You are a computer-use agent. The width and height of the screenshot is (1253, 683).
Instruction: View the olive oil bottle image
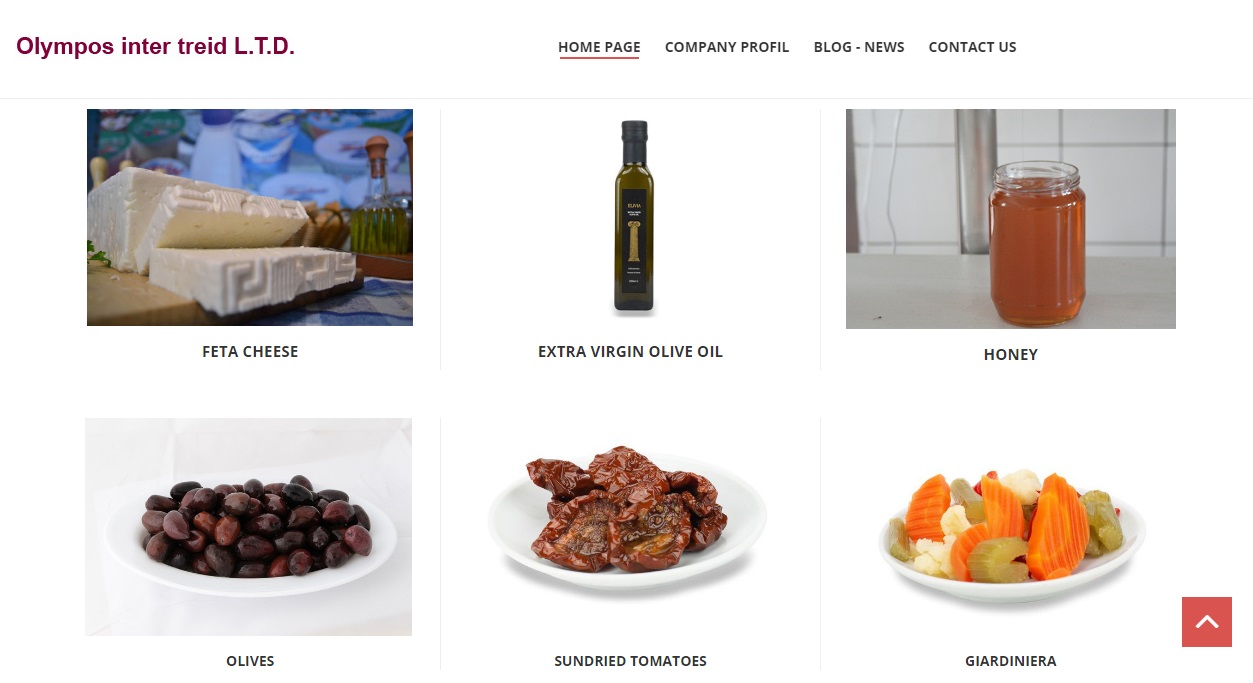(633, 217)
